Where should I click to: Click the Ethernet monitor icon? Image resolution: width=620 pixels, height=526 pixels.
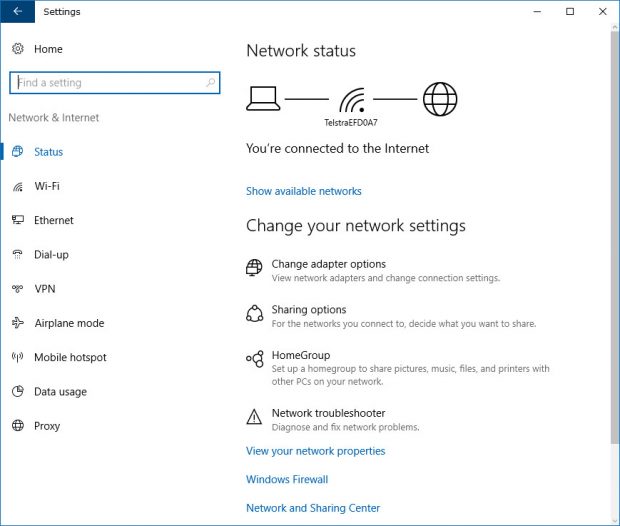click(18, 220)
